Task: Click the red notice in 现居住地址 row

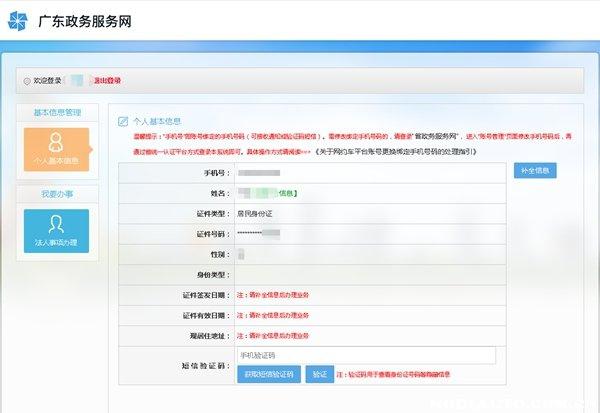Action: click(x=273, y=336)
